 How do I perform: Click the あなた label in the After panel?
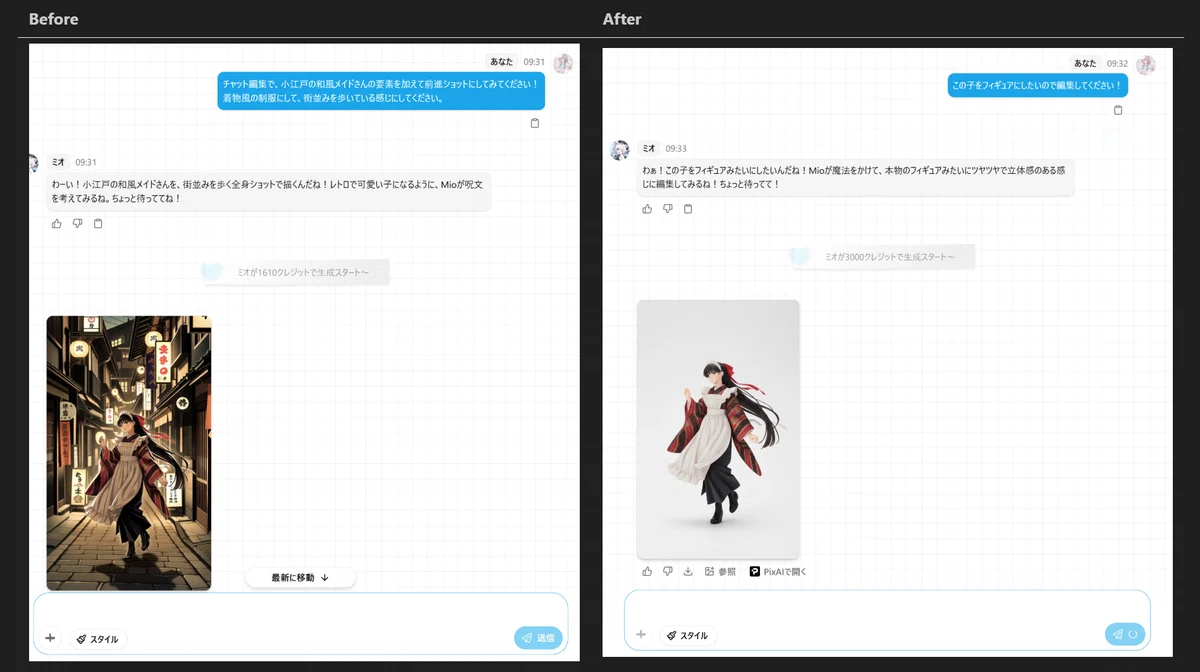tap(1086, 63)
